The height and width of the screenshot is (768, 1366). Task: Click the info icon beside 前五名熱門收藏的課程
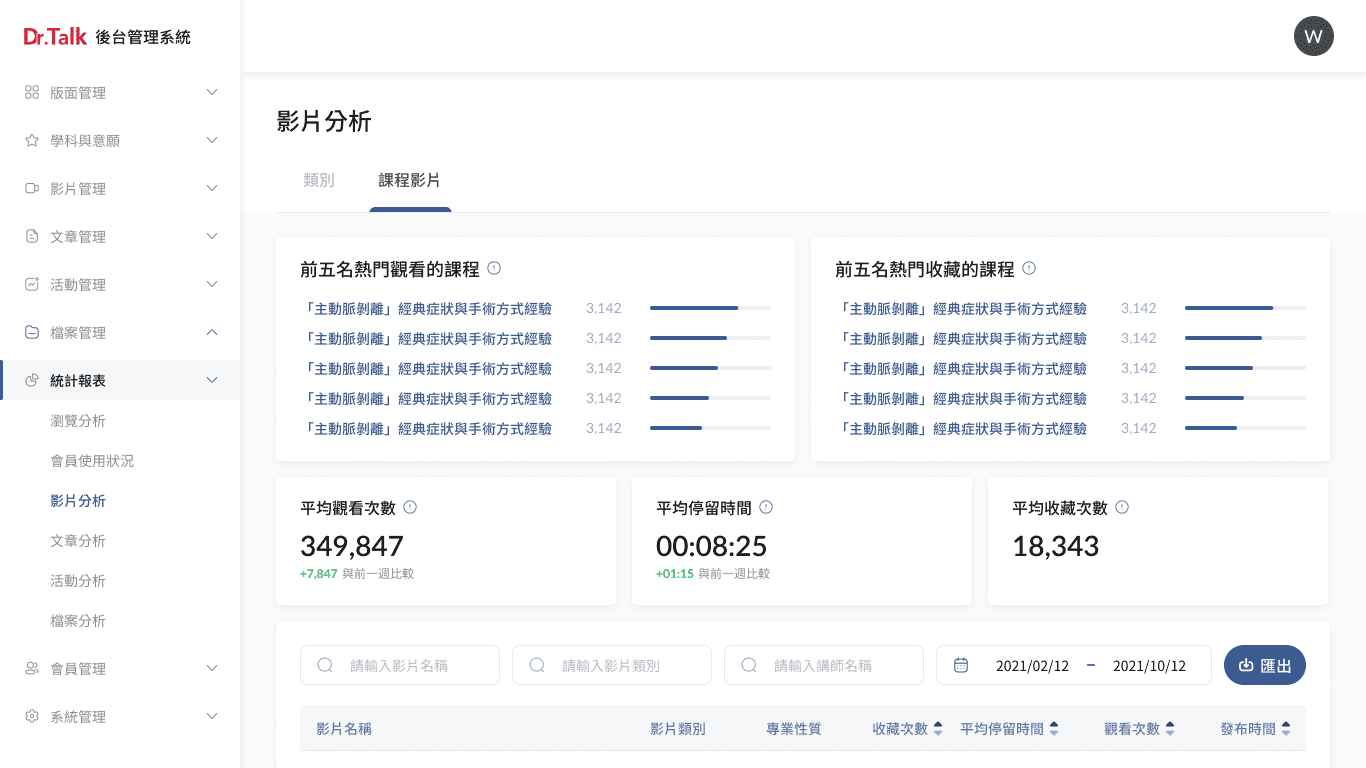point(1029,269)
